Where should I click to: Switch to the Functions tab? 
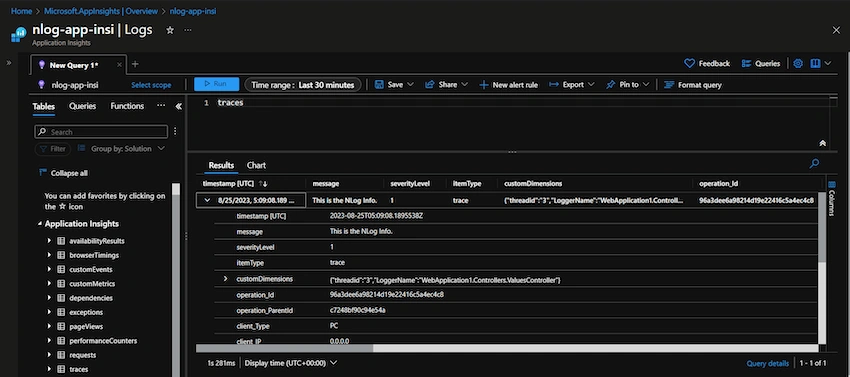[x=127, y=106]
